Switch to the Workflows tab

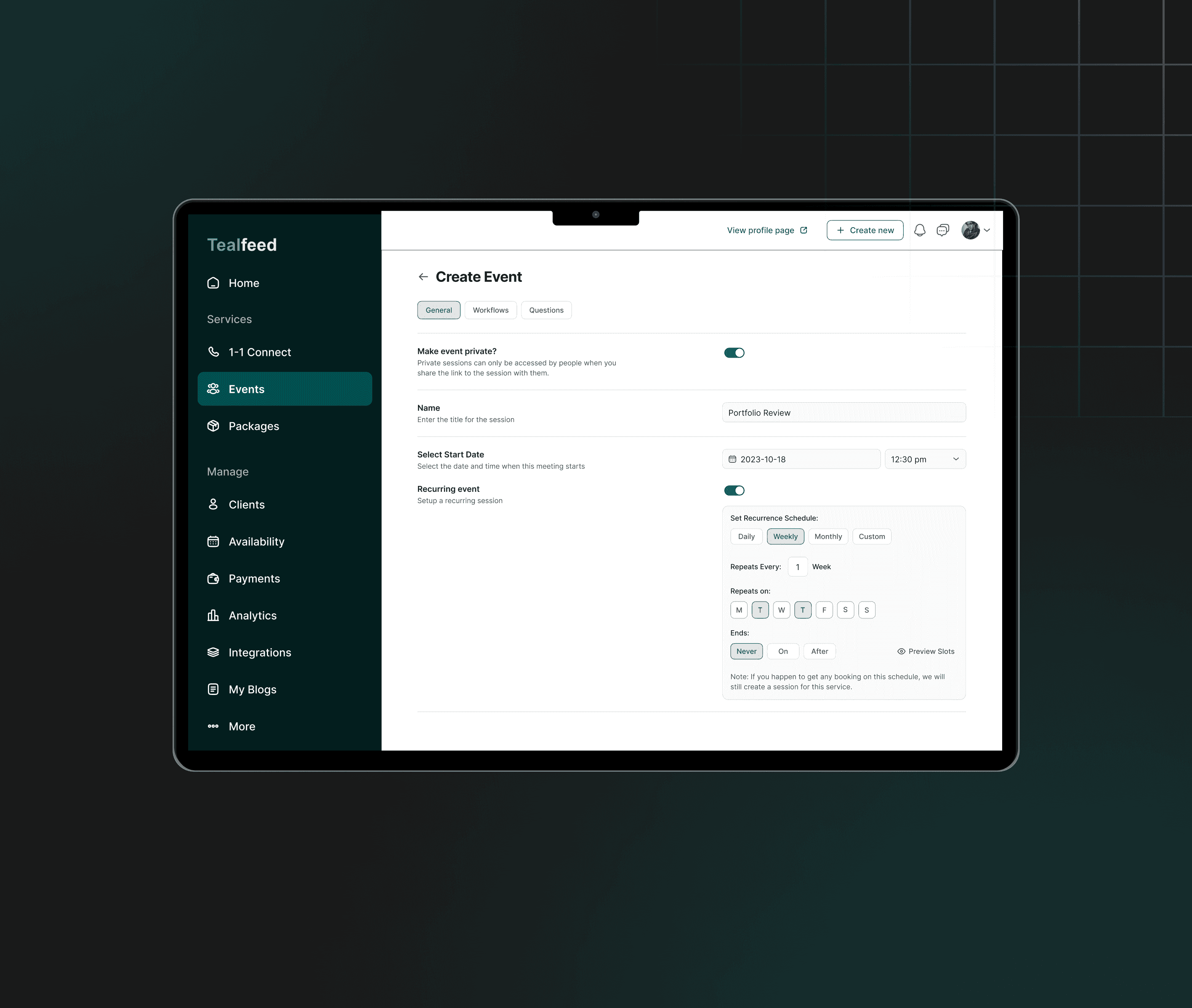490,310
